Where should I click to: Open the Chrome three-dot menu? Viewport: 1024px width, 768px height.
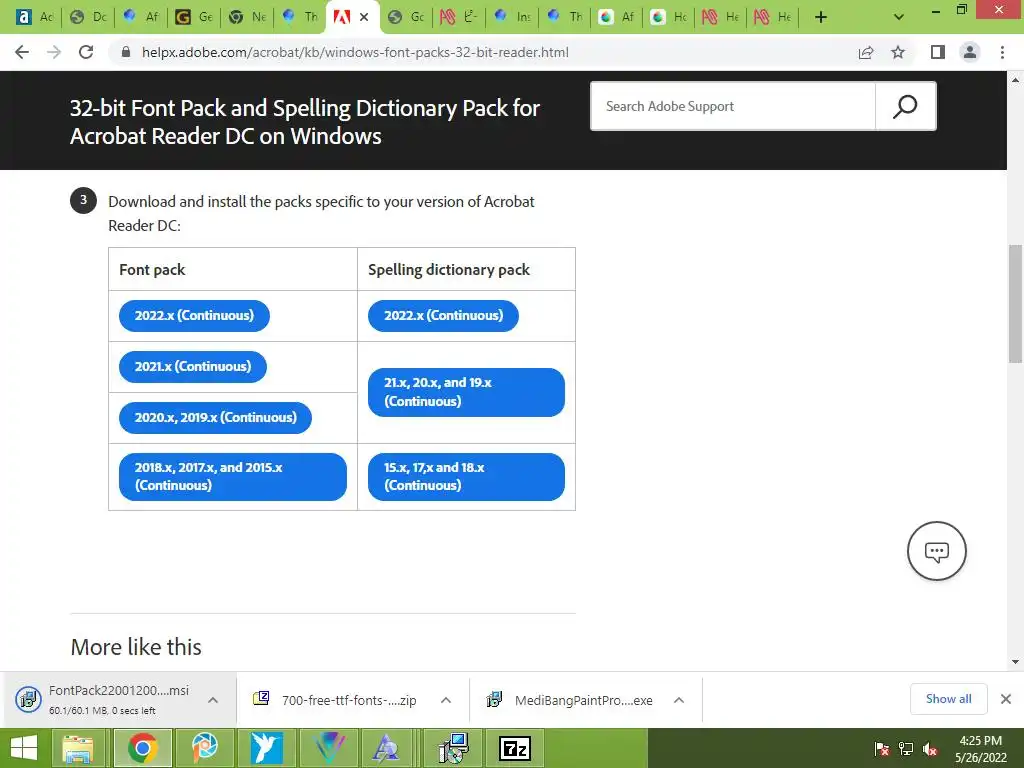1002,52
